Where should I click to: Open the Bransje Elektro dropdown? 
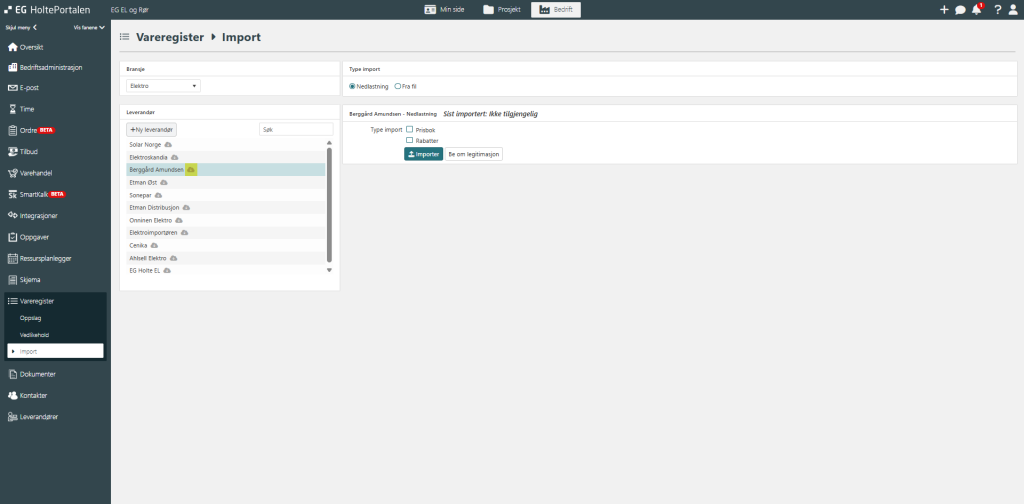click(x=164, y=86)
